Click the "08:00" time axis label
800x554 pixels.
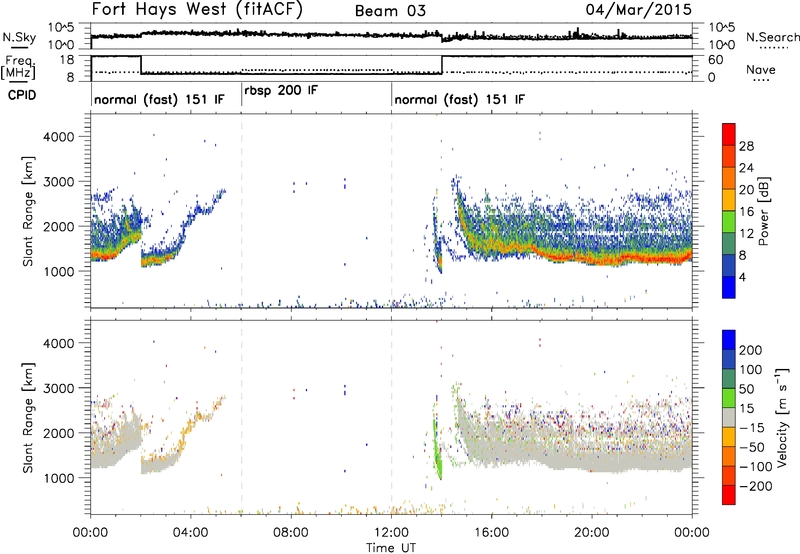point(291,533)
